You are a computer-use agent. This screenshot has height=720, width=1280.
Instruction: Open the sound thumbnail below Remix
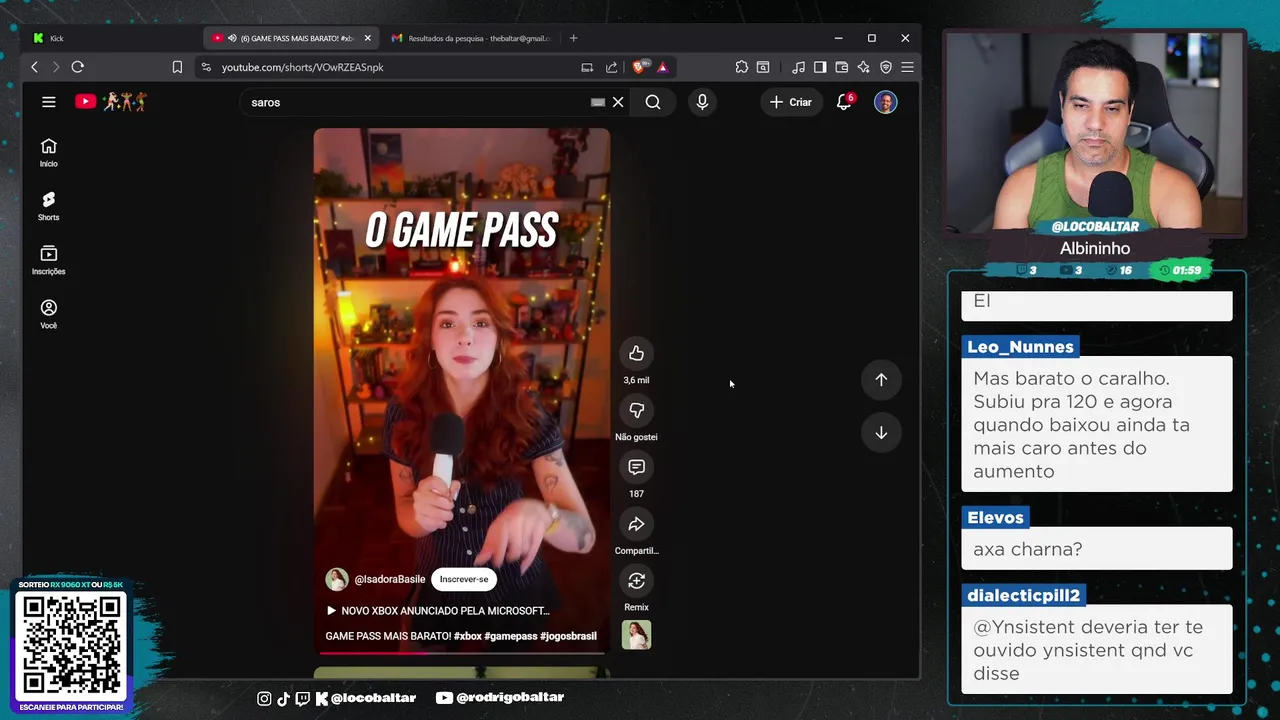tap(636, 635)
